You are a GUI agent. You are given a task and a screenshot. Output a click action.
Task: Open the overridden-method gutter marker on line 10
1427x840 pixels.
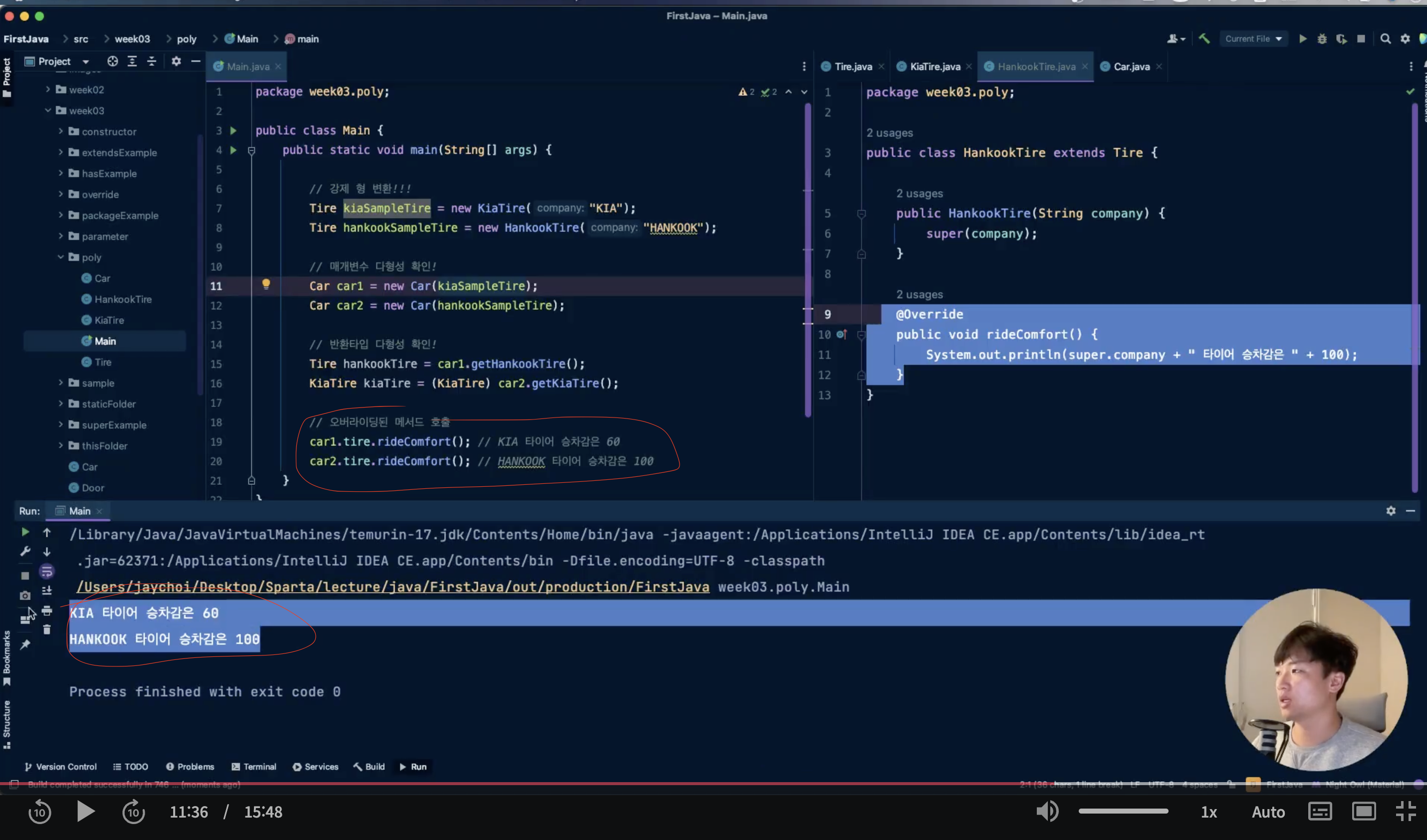point(841,335)
